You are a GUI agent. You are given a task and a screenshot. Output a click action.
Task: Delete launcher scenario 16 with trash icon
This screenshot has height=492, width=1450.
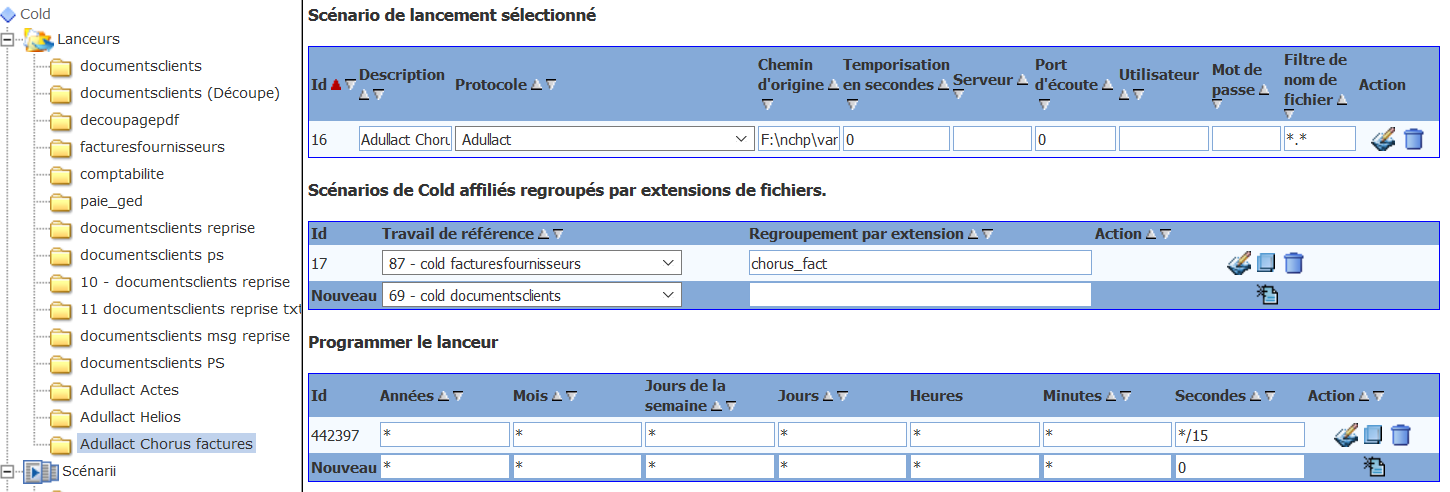[x=1413, y=139]
